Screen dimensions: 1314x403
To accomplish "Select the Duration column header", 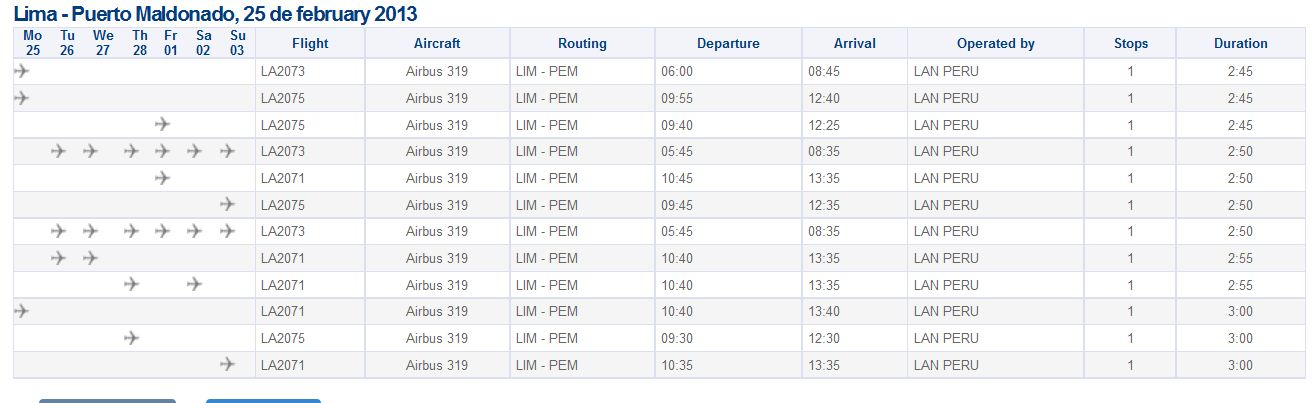I will (1240, 43).
